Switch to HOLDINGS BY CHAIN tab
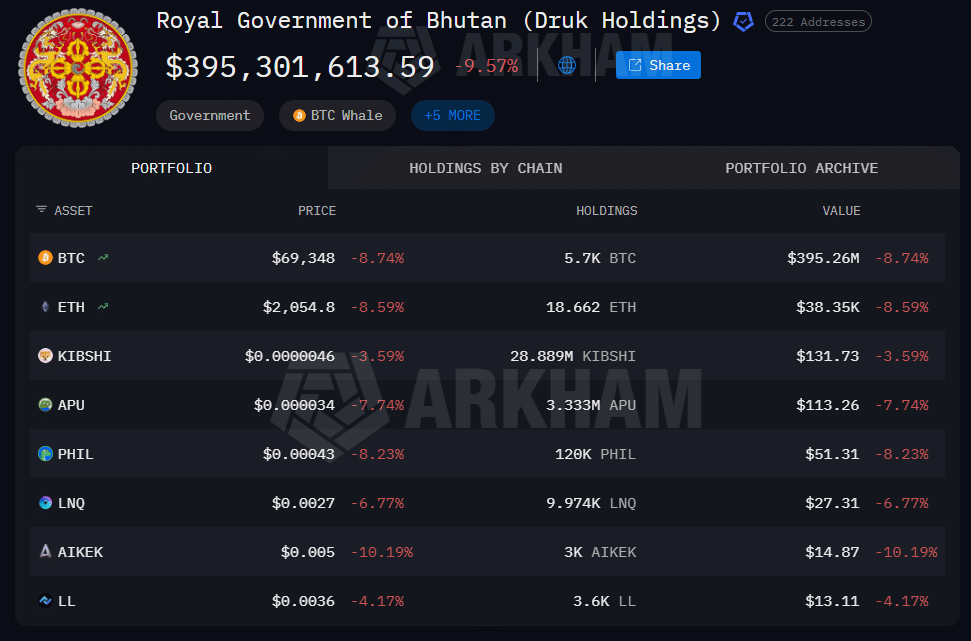 [x=486, y=168]
